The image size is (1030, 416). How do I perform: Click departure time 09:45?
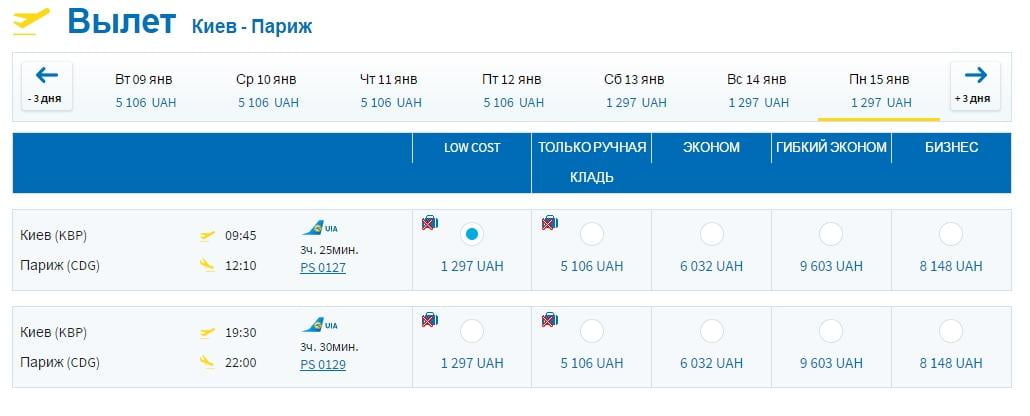240,235
